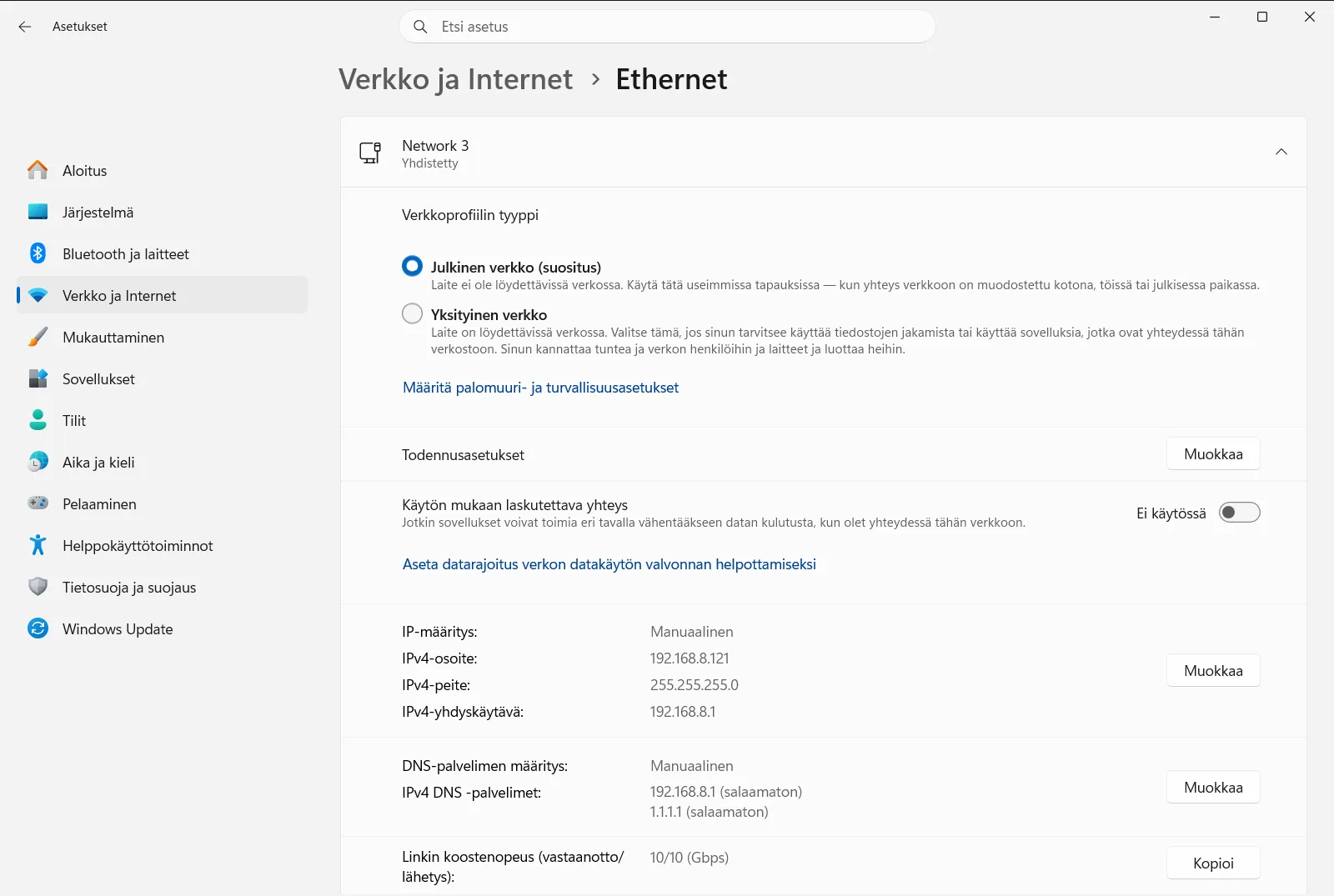Collapse the Network 3 section chevron
This screenshot has height=896, width=1334.
coord(1281,152)
